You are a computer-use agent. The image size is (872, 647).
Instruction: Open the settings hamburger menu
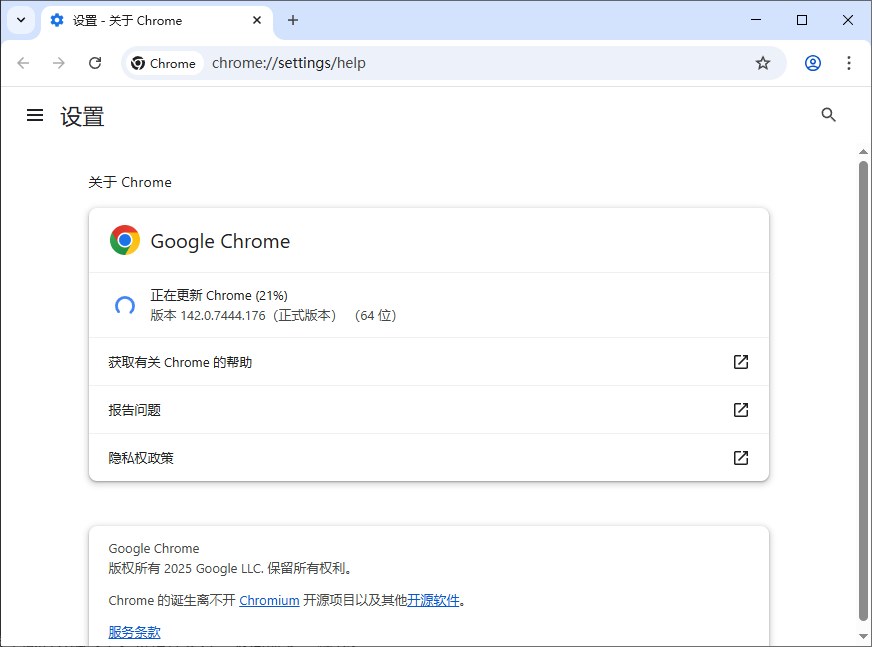point(35,114)
